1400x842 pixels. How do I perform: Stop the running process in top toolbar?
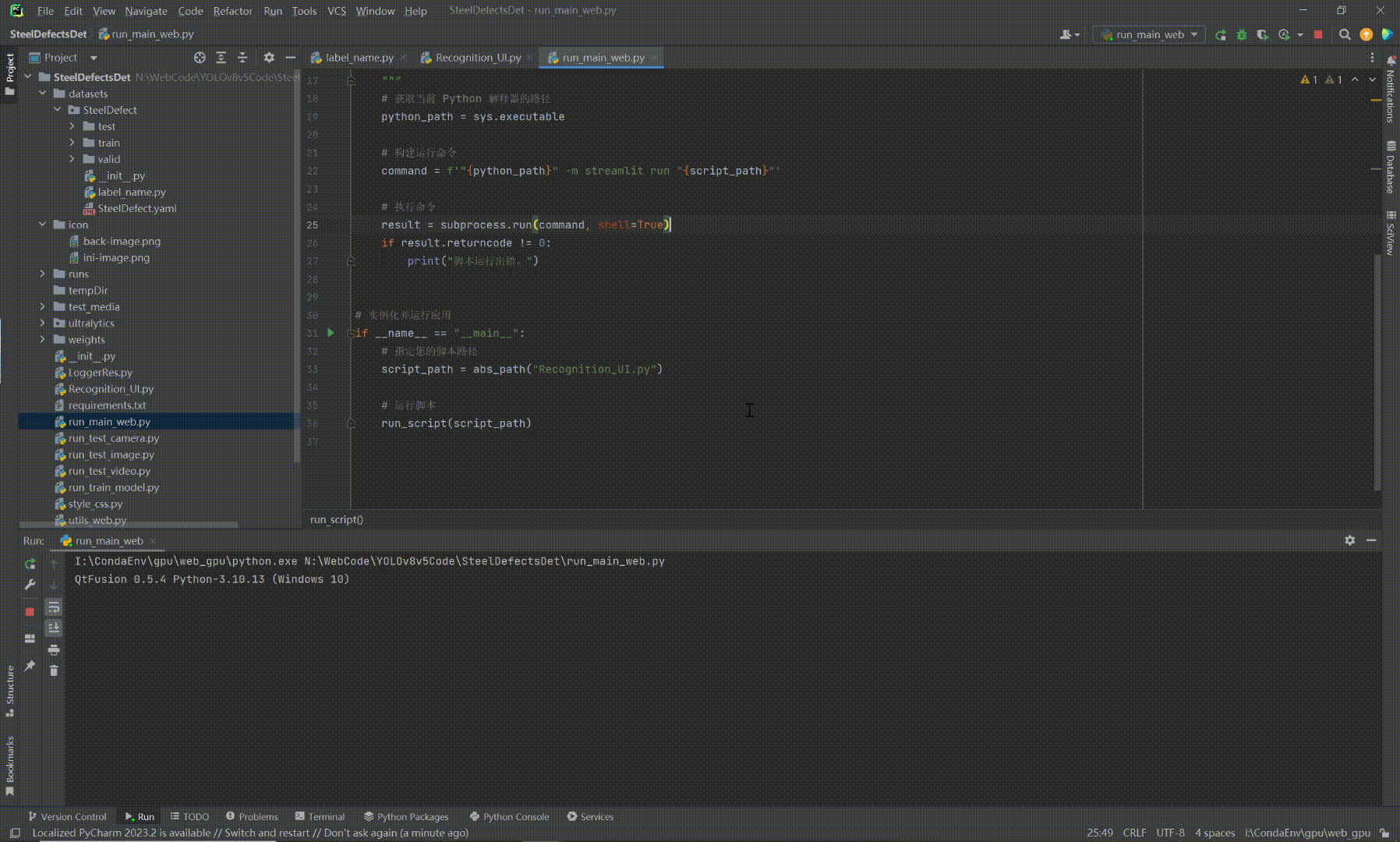[x=1318, y=34]
